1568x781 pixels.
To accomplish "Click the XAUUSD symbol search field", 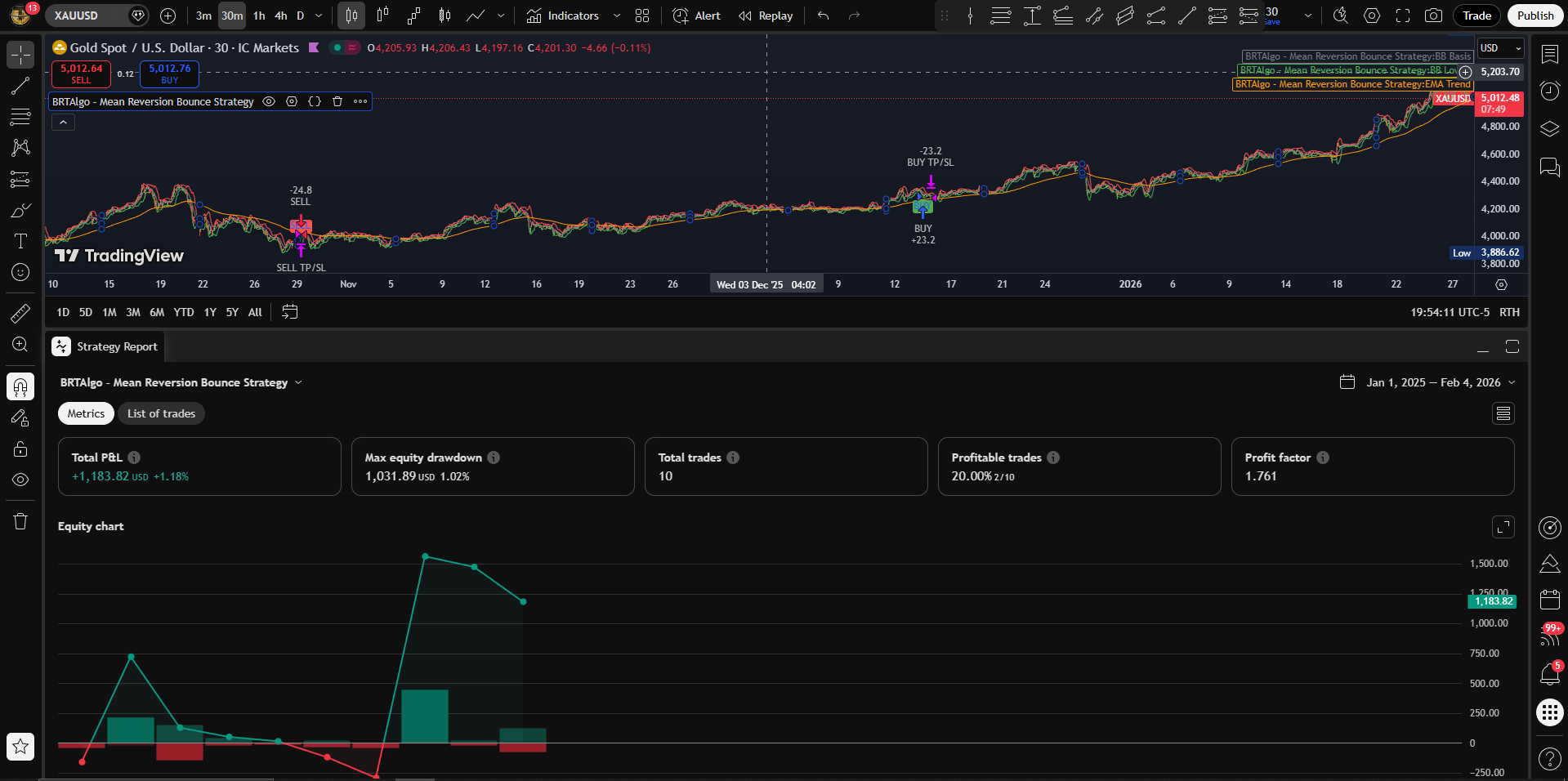I will pos(86,16).
